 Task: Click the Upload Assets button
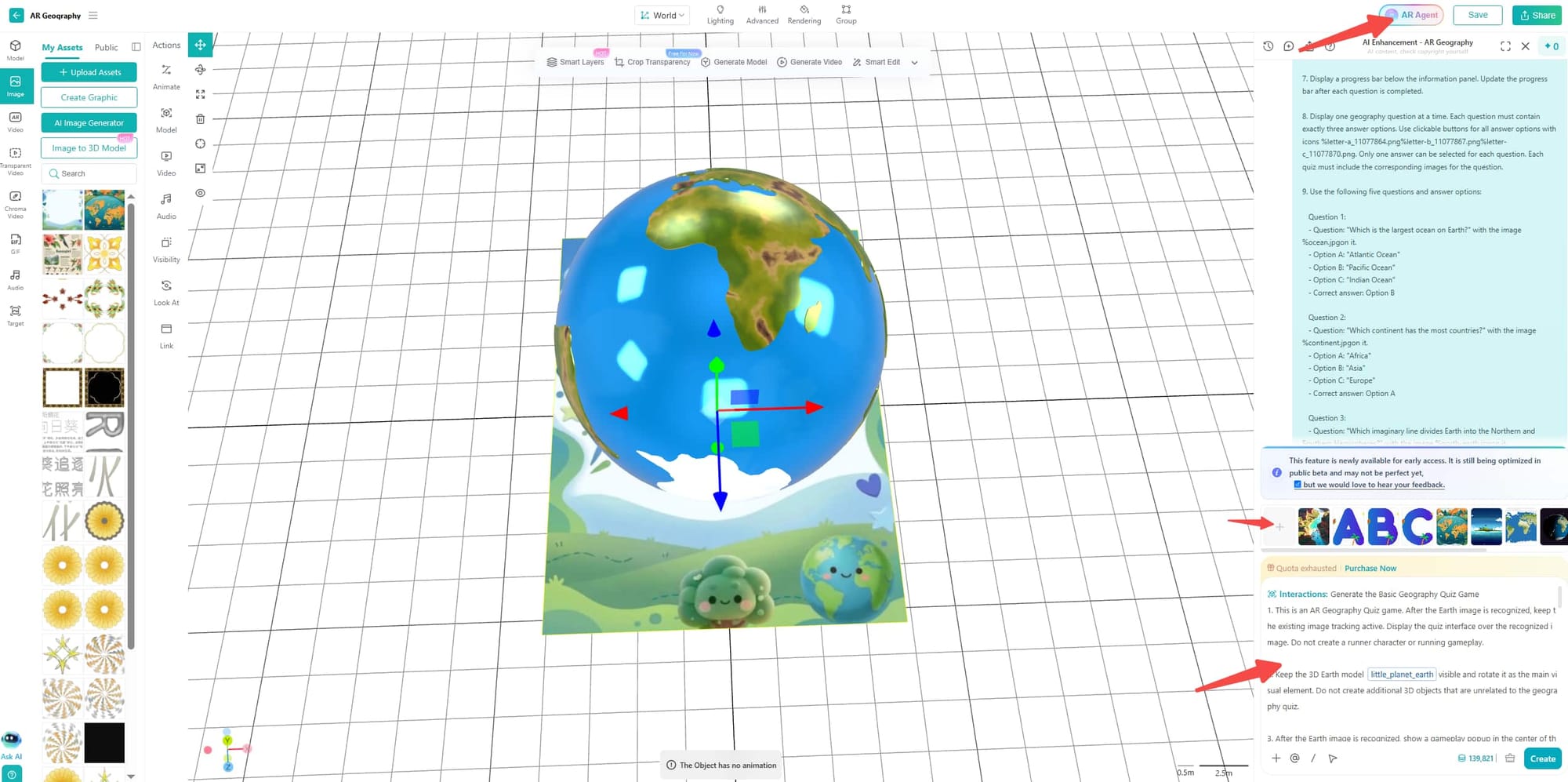pos(89,72)
